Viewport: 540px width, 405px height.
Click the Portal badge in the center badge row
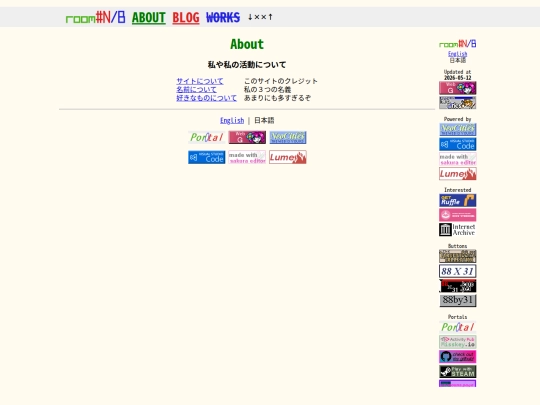[207, 137]
